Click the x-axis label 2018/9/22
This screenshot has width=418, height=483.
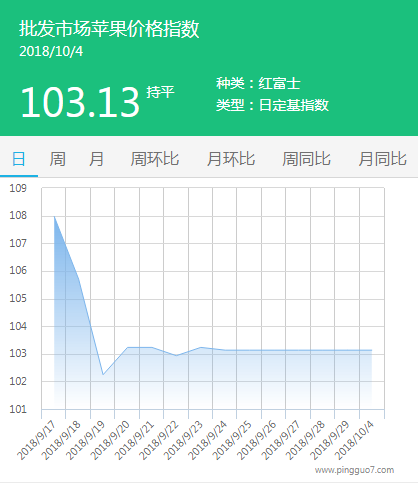pyautogui.click(x=159, y=441)
